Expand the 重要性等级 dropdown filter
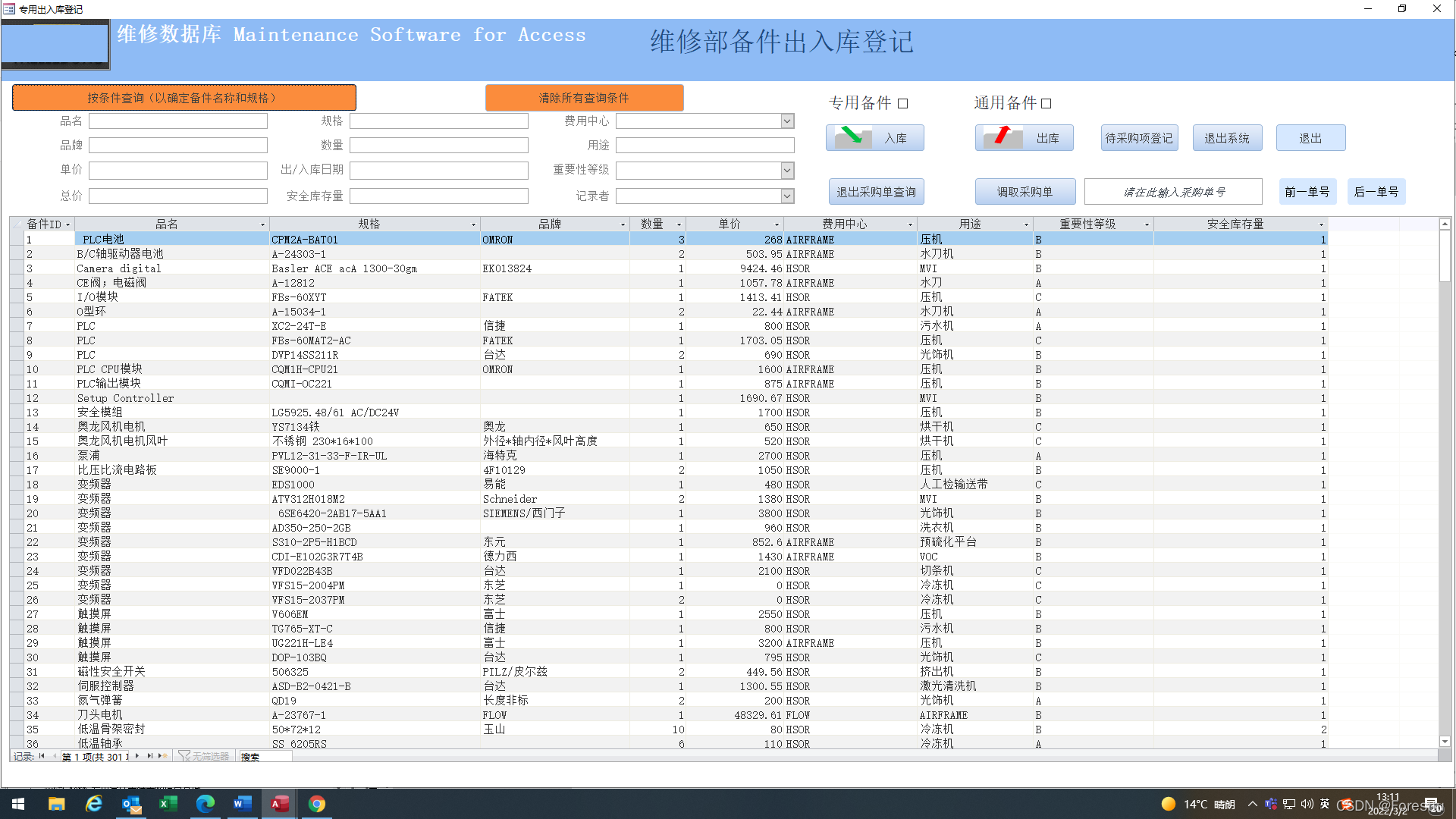Viewport: 1456px width, 819px height. [x=788, y=170]
